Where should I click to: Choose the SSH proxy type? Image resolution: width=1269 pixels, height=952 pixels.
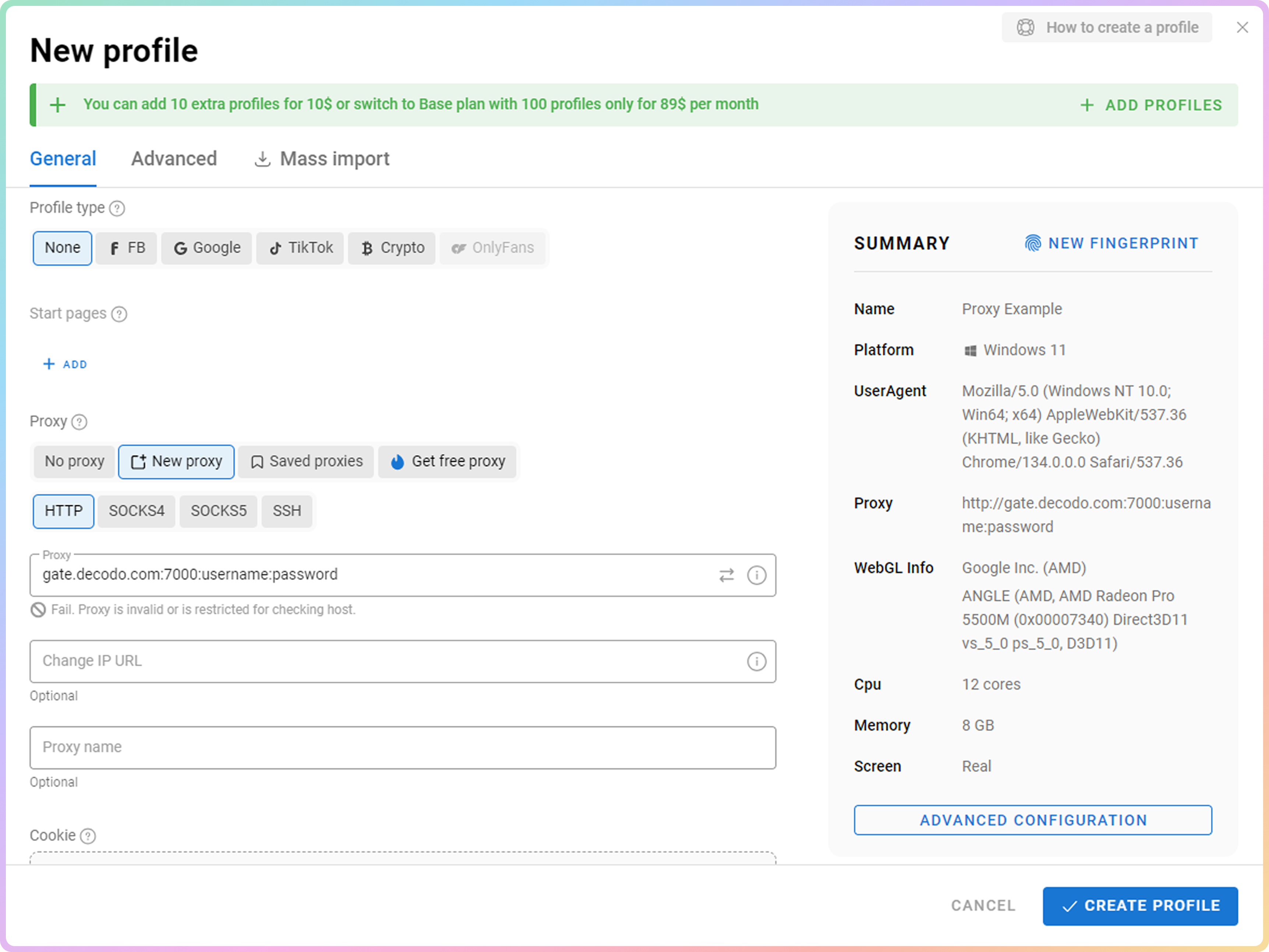(x=286, y=511)
